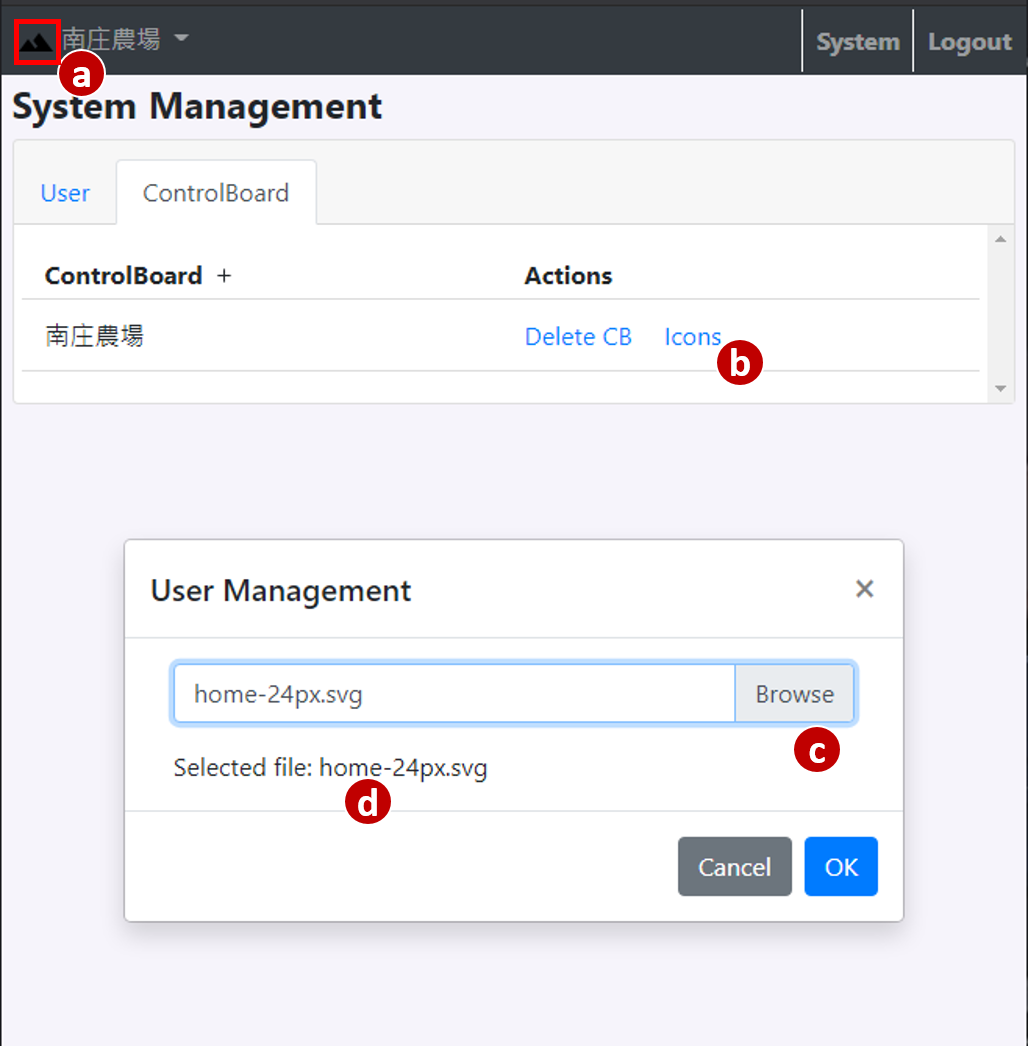1028x1046 pixels.
Task: Click the Browse button
Action: click(x=794, y=694)
